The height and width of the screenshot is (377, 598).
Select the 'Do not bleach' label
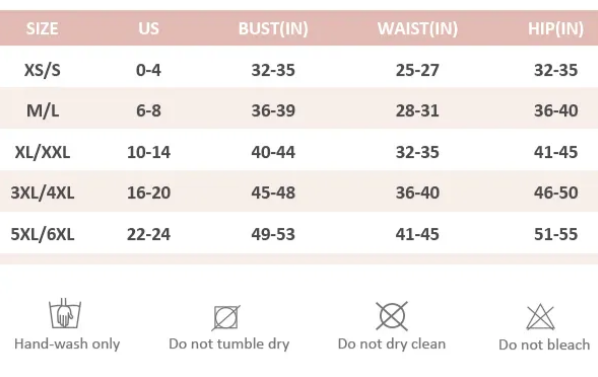(x=544, y=345)
